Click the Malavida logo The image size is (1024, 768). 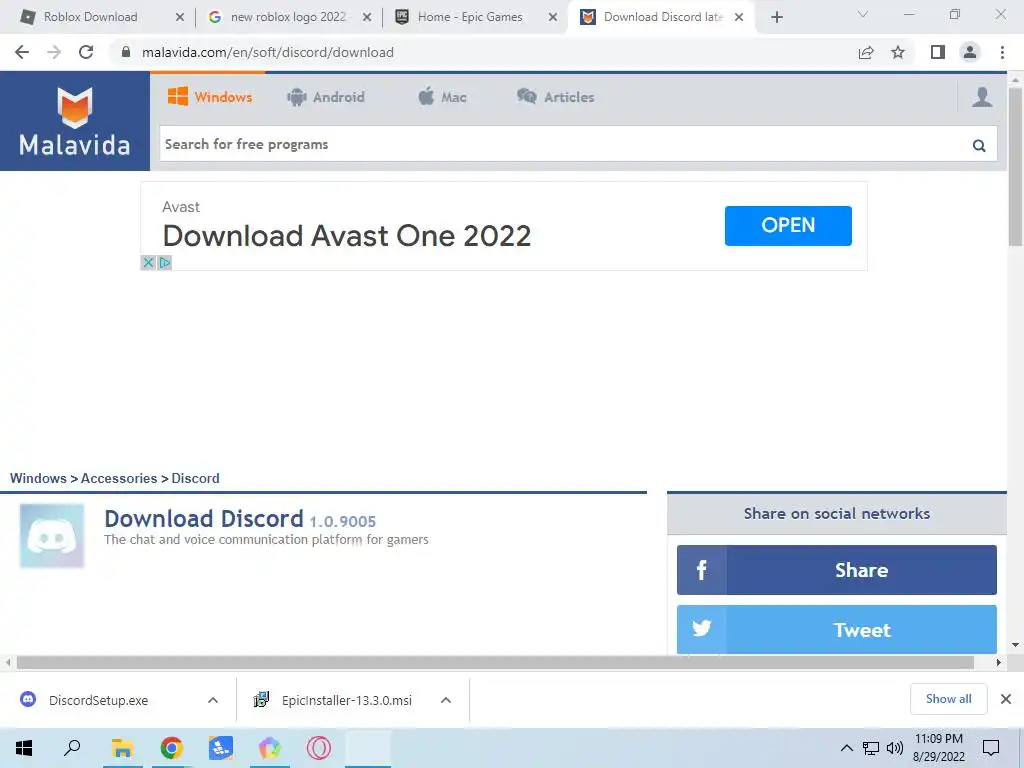(74, 121)
